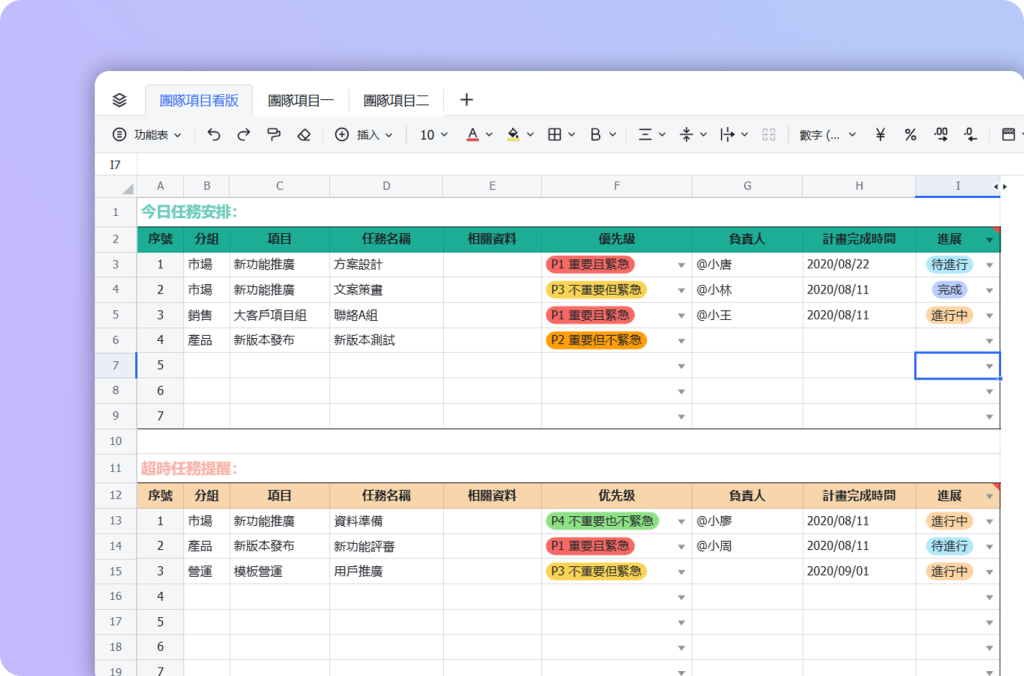Image resolution: width=1024 pixels, height=676 pixels.
Task: Click the merge cells icon
Action: tap(769, 135)
